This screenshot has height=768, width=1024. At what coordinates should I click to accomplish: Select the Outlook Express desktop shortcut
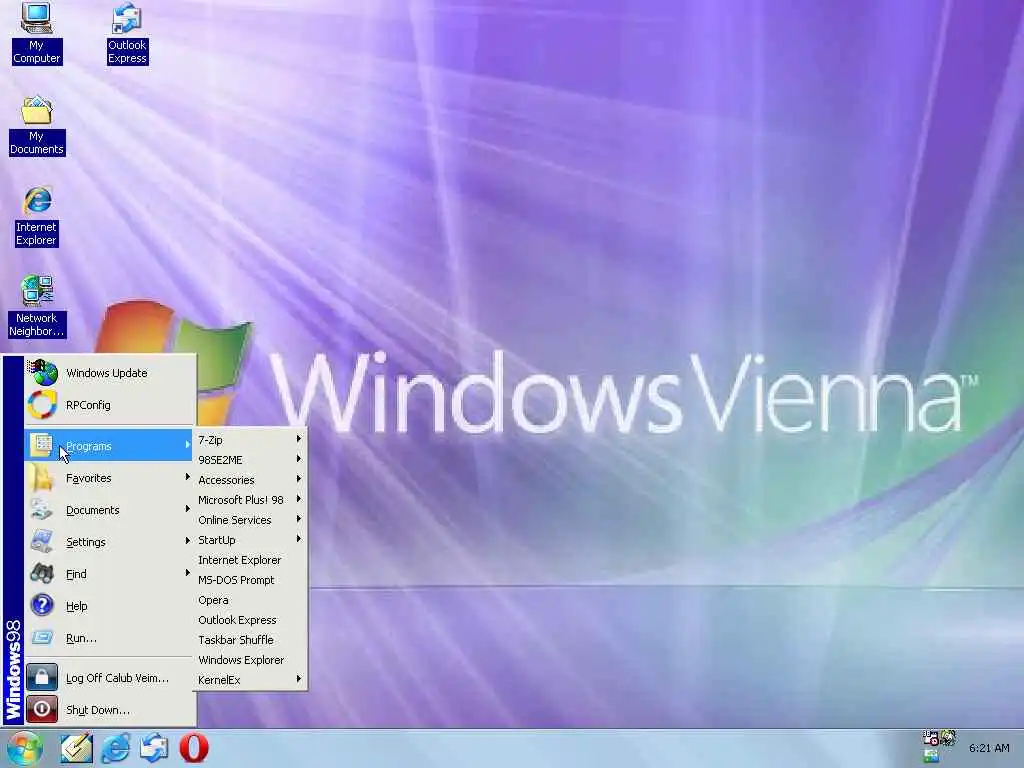click(x=127, y=33)
